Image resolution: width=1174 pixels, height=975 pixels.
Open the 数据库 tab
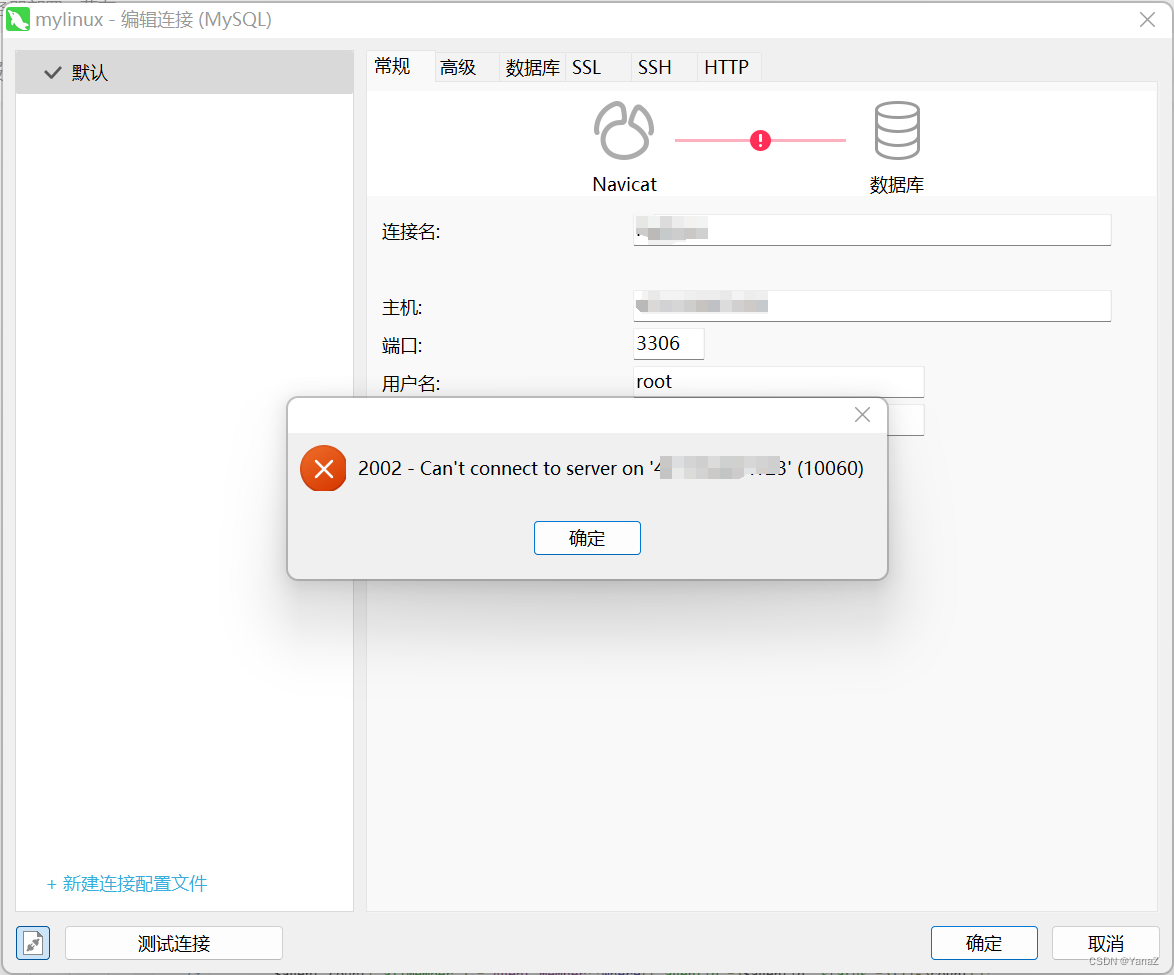point(532,67)
